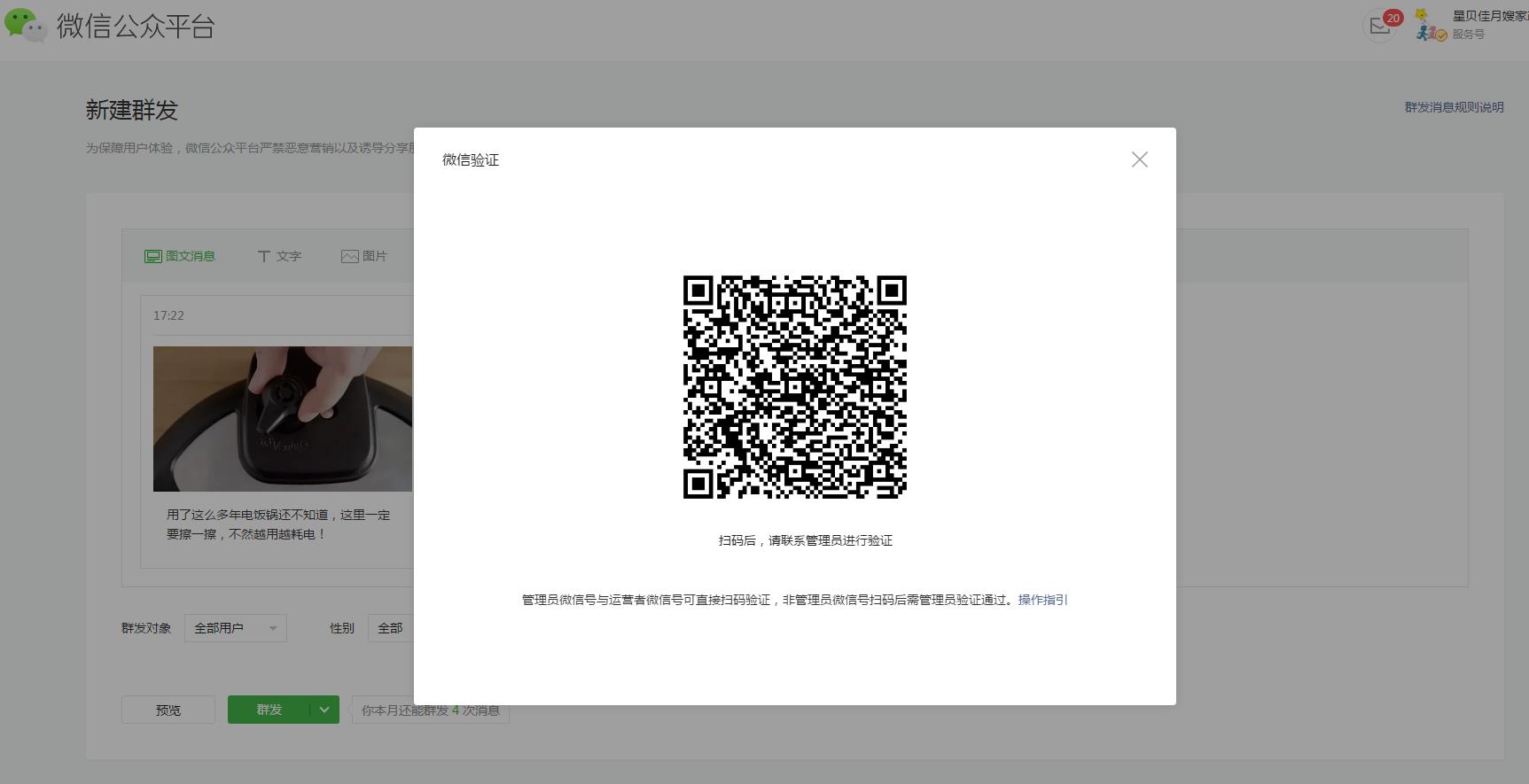Click the 微信公众平台 title

[136, 26]
